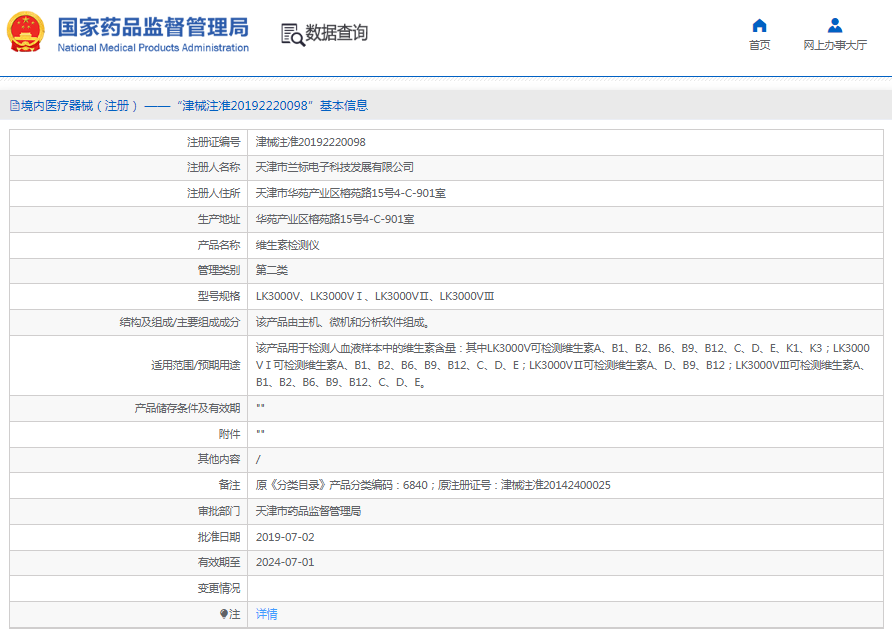Select empty quotes value in 附件 row

pyautogui.click(x=261, y=433)
